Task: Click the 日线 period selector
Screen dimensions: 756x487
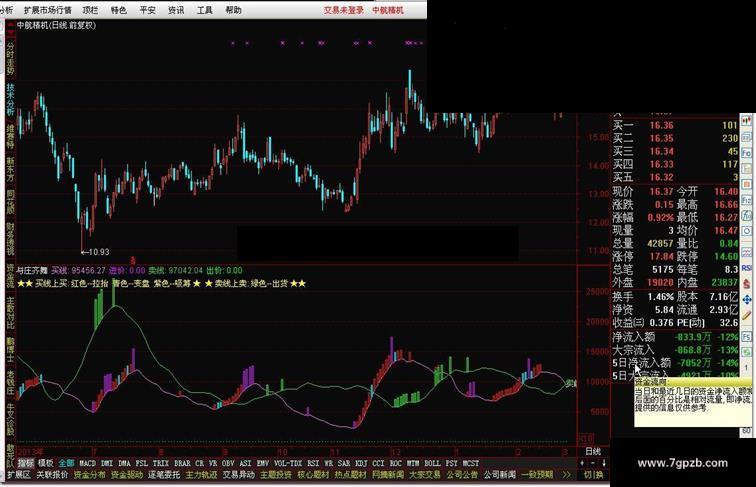Action: 593,451
